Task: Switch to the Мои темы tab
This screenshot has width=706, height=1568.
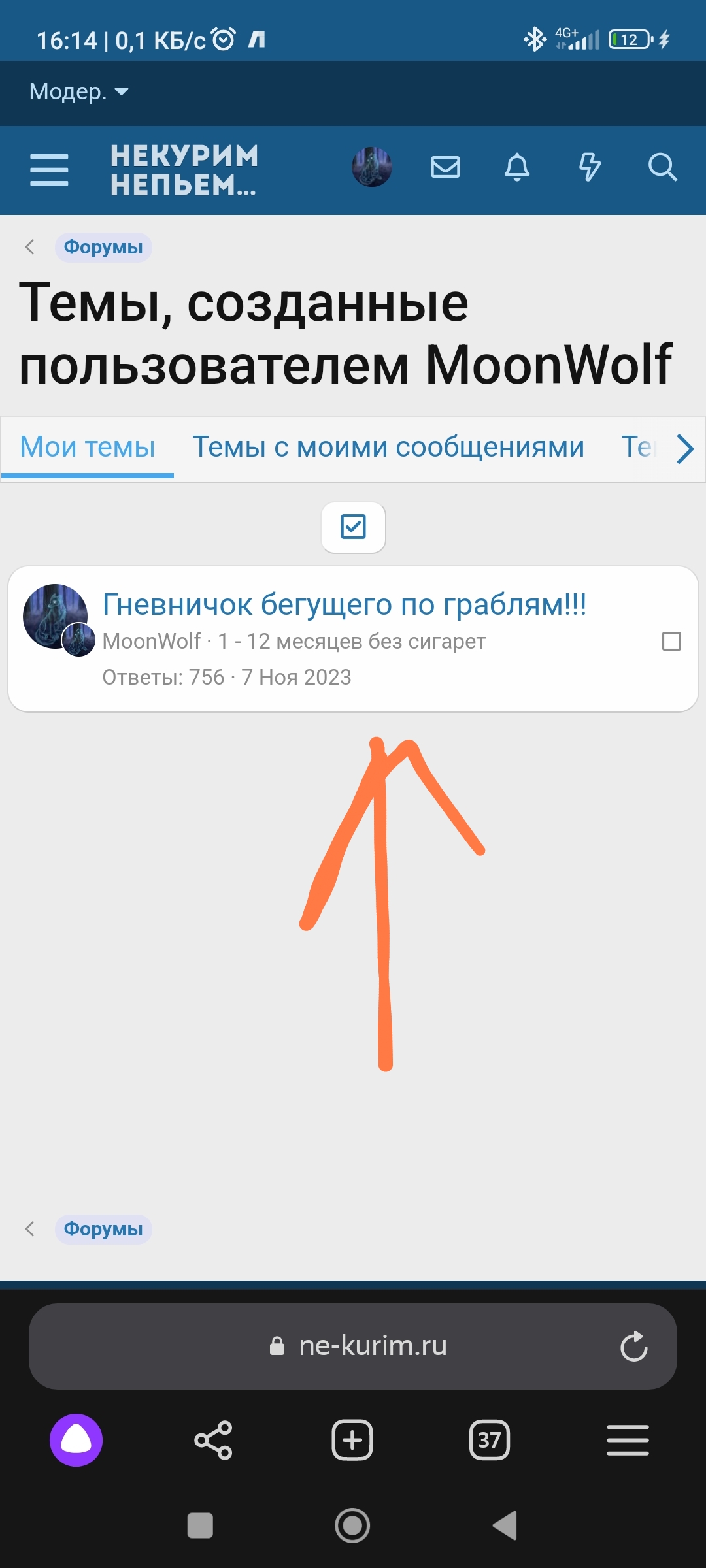Action: click(x=88, y=448)
